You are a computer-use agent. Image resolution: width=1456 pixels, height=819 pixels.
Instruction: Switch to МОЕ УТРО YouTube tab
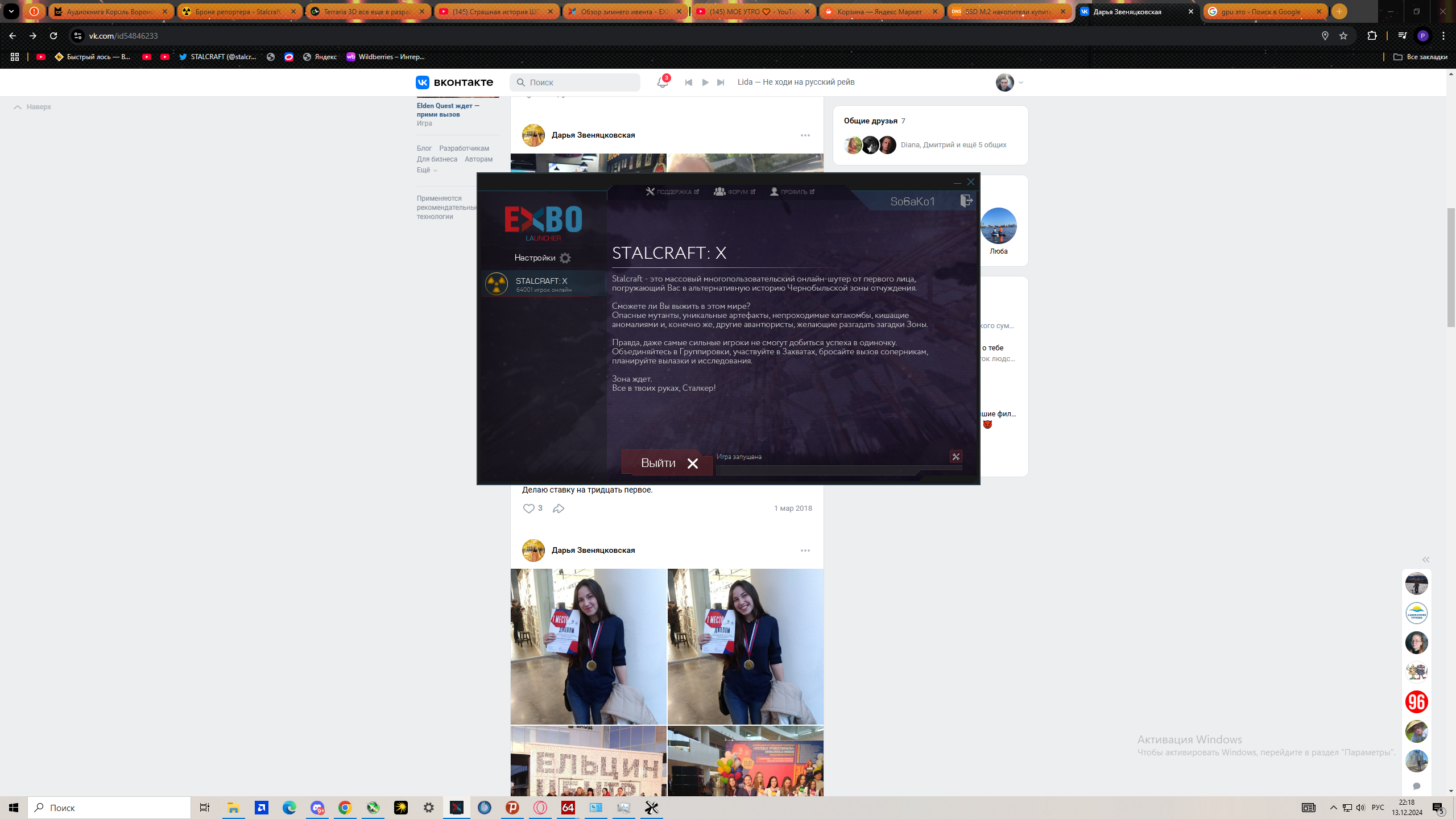click(x=752, y=11)
